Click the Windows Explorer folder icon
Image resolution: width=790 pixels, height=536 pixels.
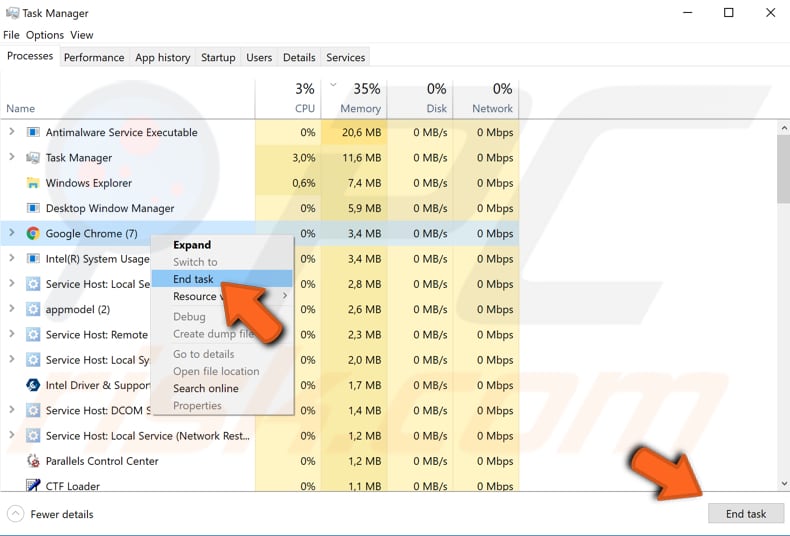pyautogui.click(x=33, y=183)
